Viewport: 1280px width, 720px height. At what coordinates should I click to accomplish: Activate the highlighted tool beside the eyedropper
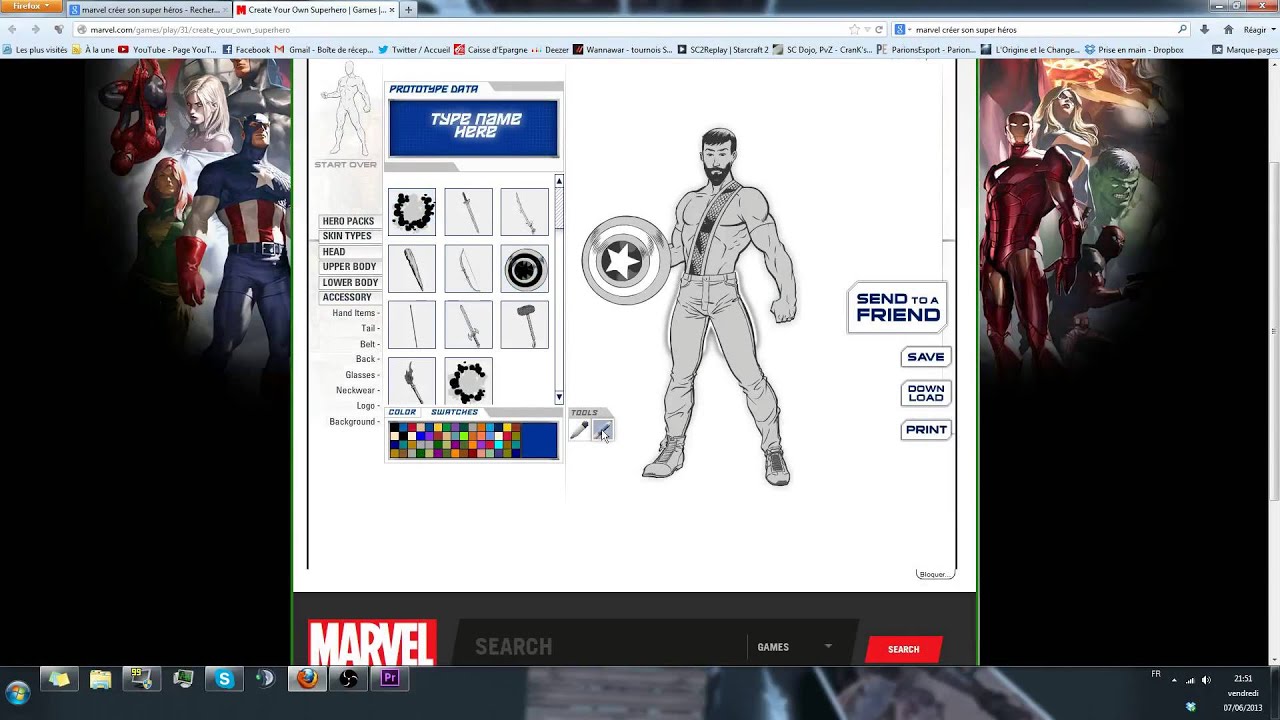click(x=602, y=430)
